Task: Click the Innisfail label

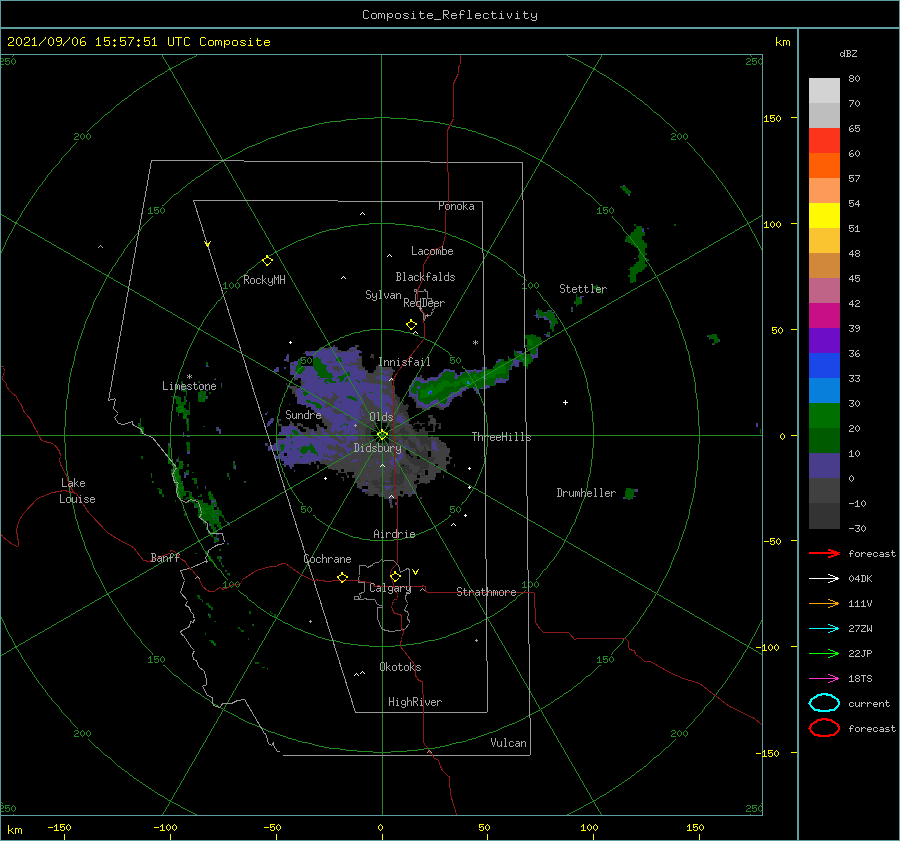Action: click(x=404, y=362)
